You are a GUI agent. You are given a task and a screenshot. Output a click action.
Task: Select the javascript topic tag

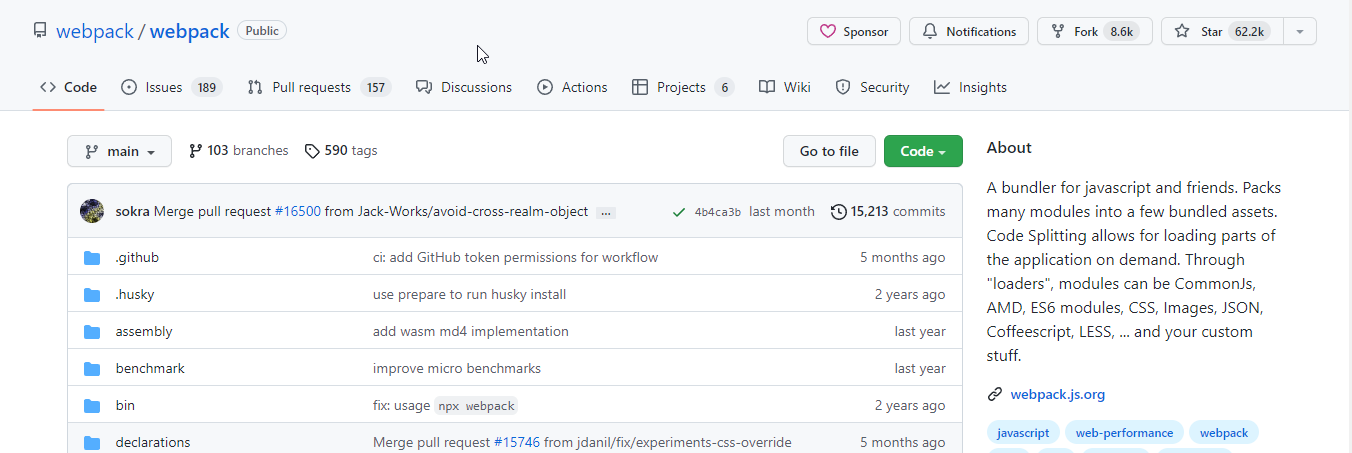(x=1023, y=433)
